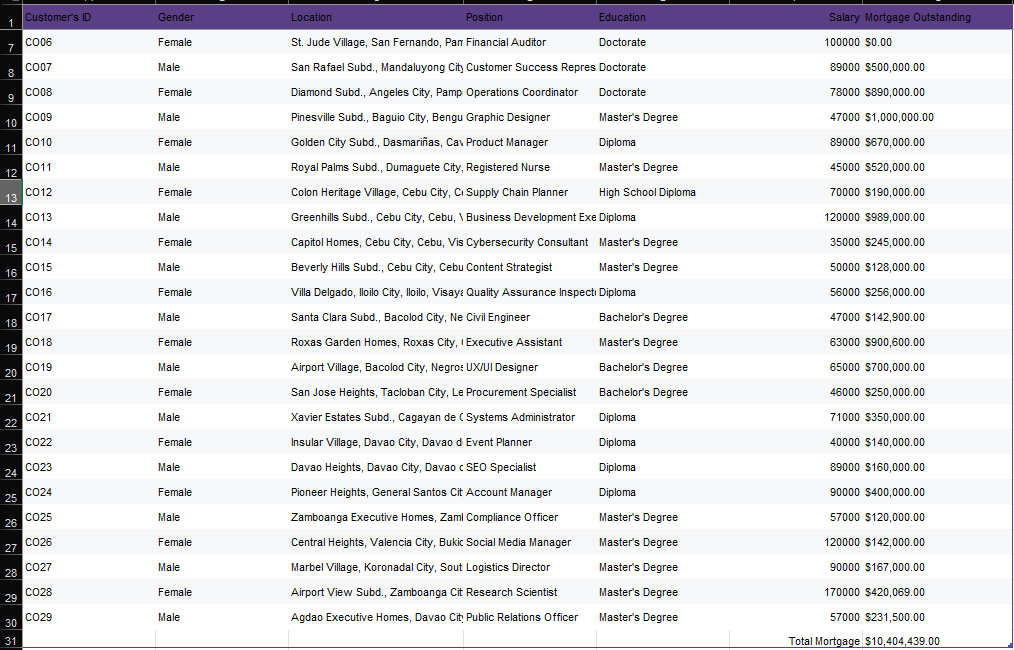The image size is (1014, 650).
Task: Click the $1,000,000.00 mortgage cell
Action: pyautogui.click(x=937, y=117)
